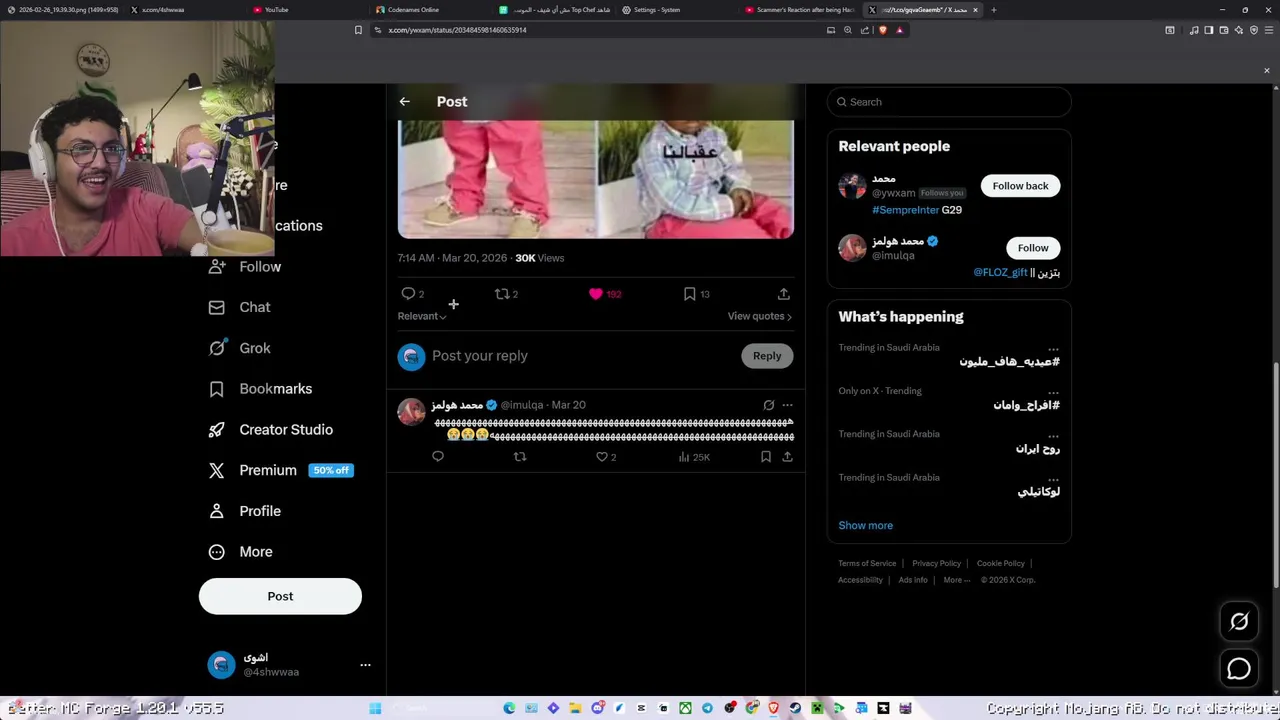Share the @imulqa reply

(788, 456)
